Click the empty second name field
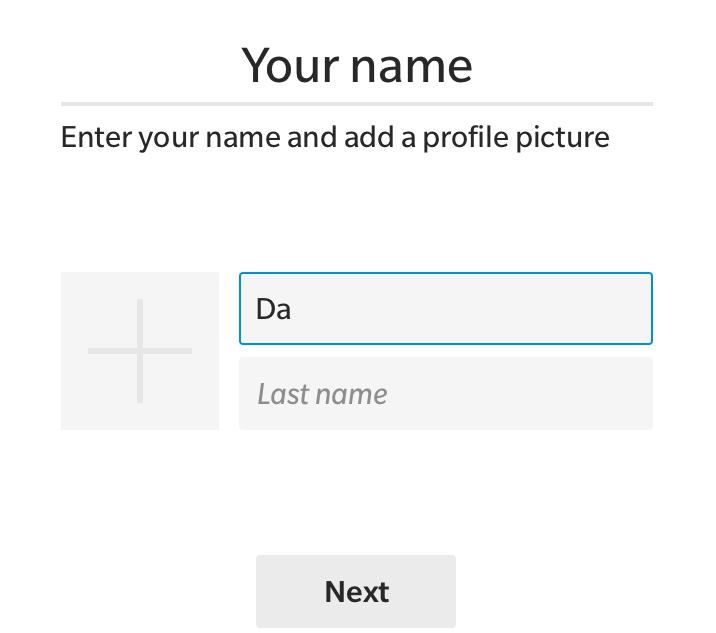 tap(445, 393)
